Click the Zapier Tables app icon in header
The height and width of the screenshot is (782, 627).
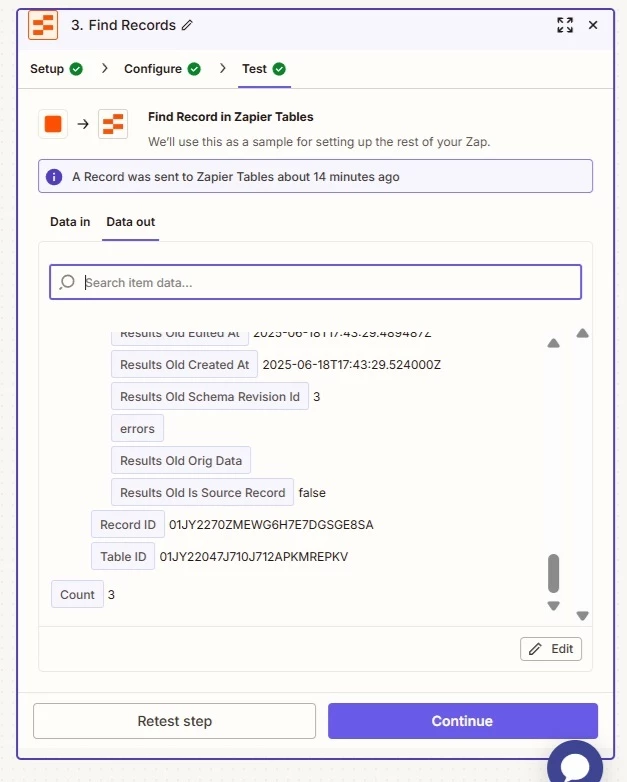[x=43, y=24]
